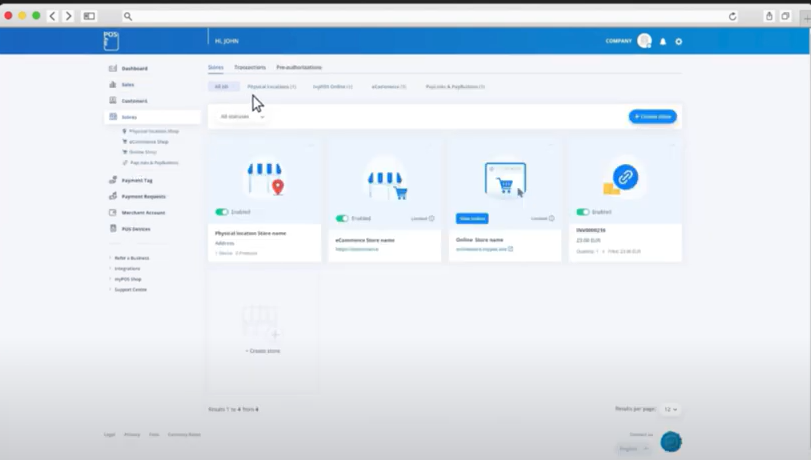
Task: Switch to the Pre-authorizations tab
Action: [299, 67]
